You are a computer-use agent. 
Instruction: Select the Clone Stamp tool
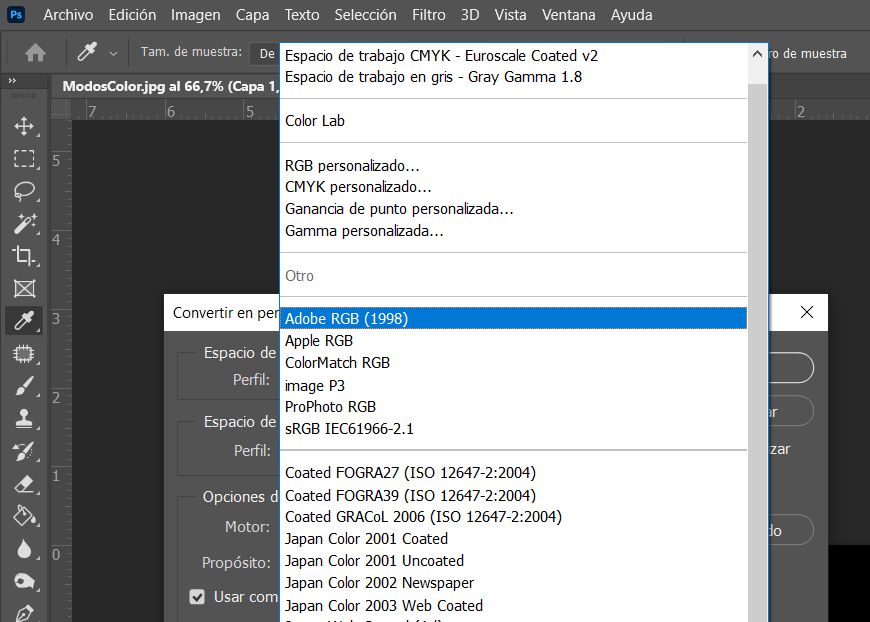[x=24, y=418]
